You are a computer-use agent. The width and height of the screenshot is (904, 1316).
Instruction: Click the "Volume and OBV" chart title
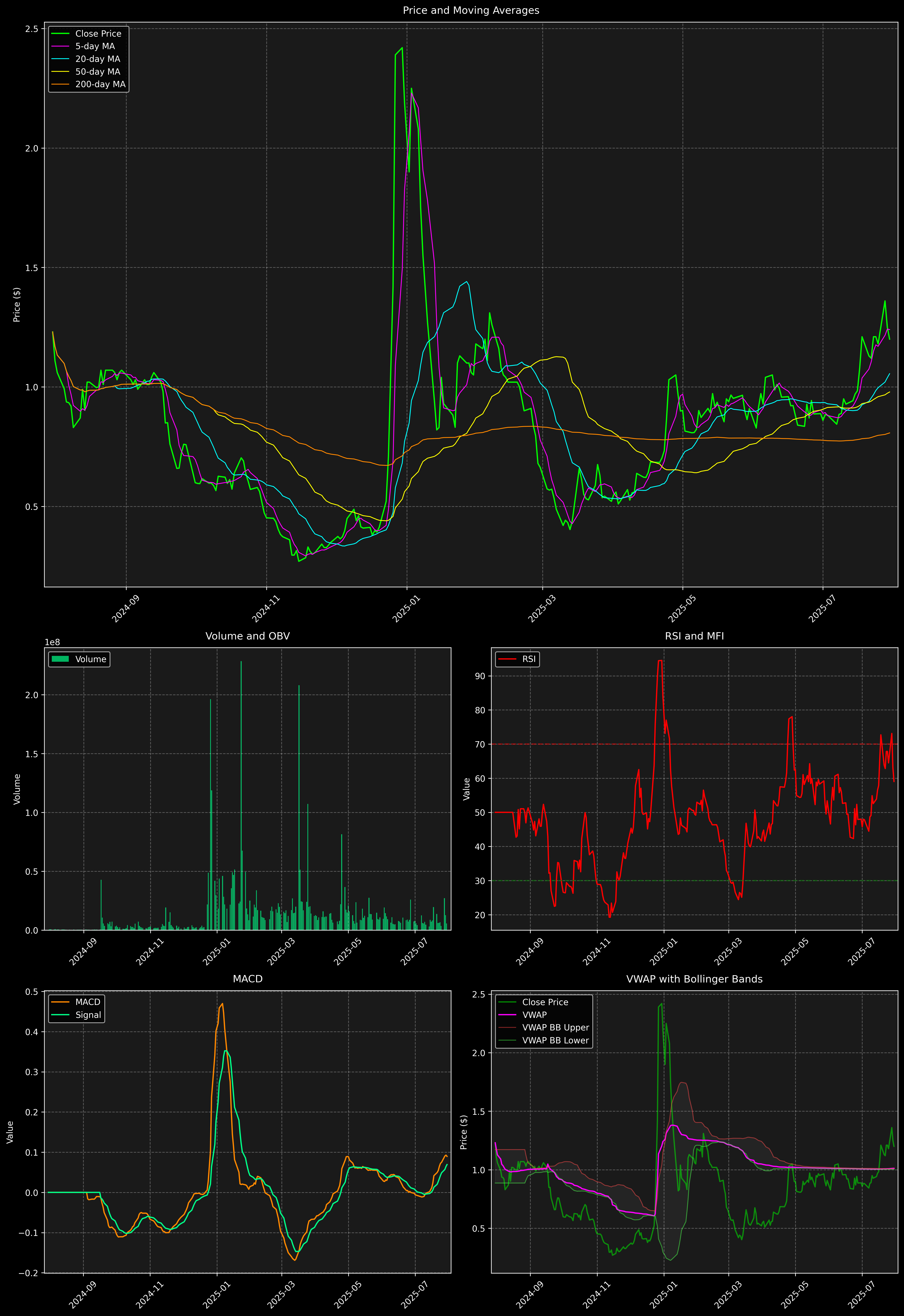pos(248,636)
